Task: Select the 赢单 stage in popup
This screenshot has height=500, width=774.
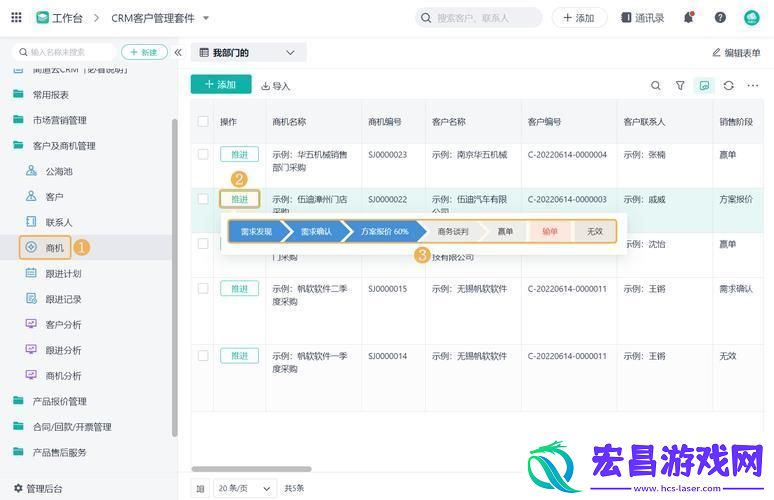Action: point(505,231)
